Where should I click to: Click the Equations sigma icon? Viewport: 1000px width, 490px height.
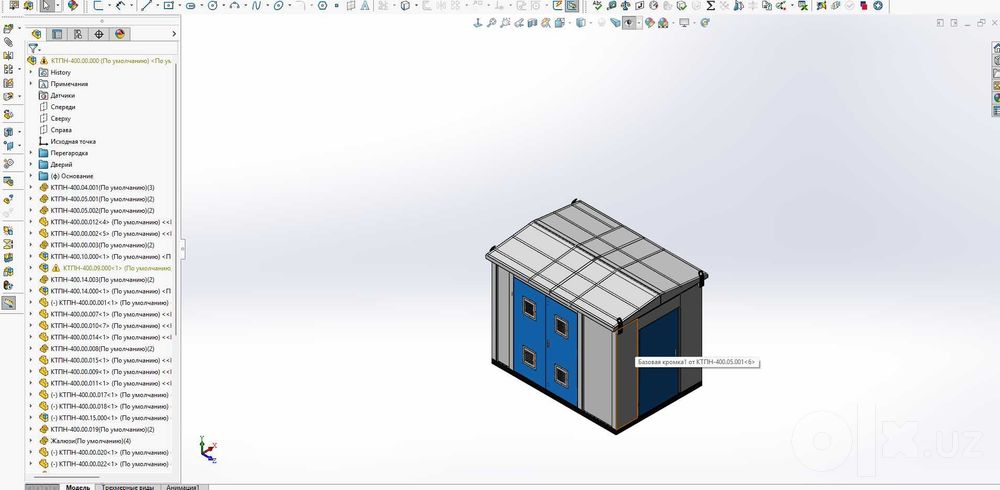coord(710,5)
